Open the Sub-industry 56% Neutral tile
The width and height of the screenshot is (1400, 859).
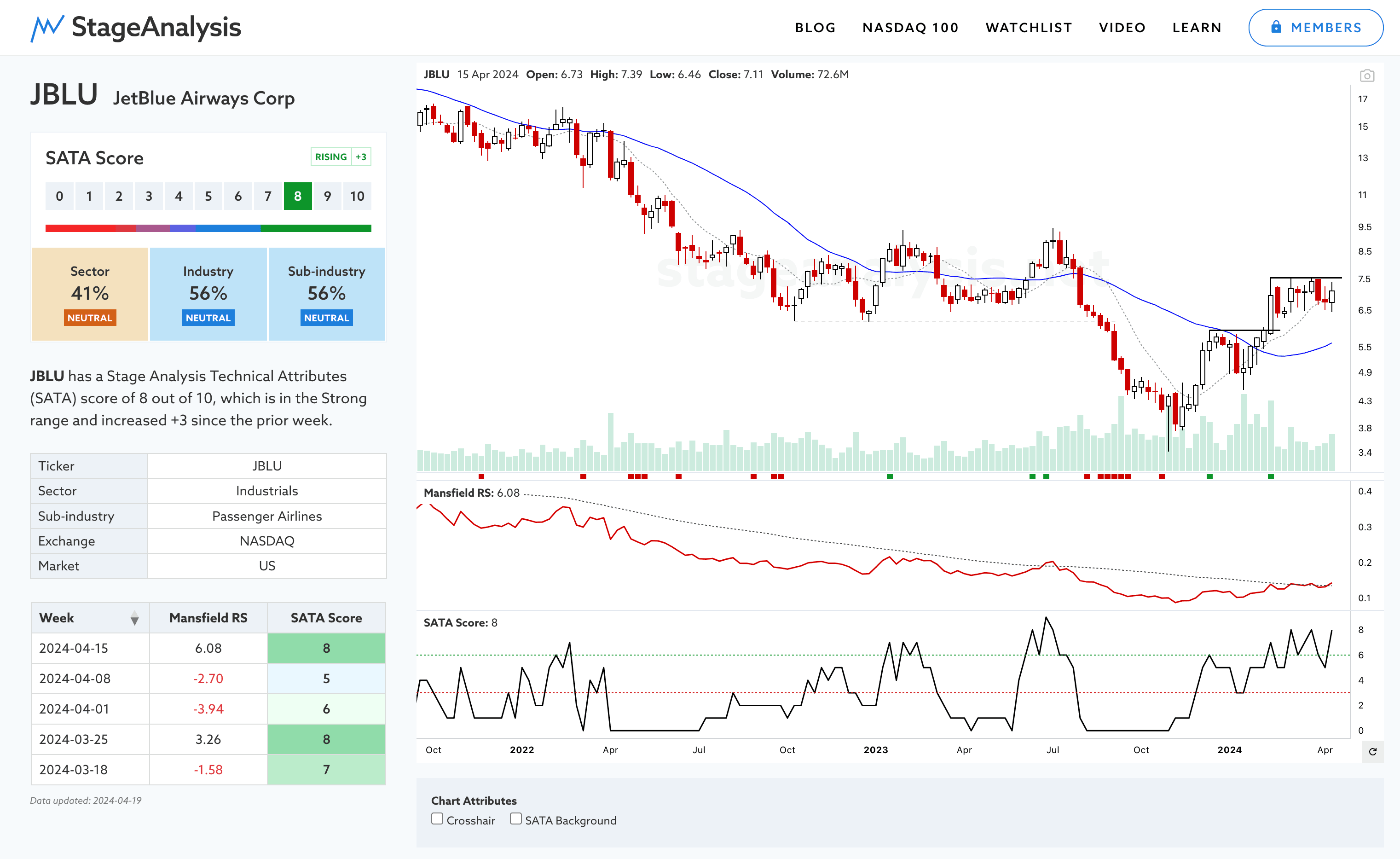point(327,294)
